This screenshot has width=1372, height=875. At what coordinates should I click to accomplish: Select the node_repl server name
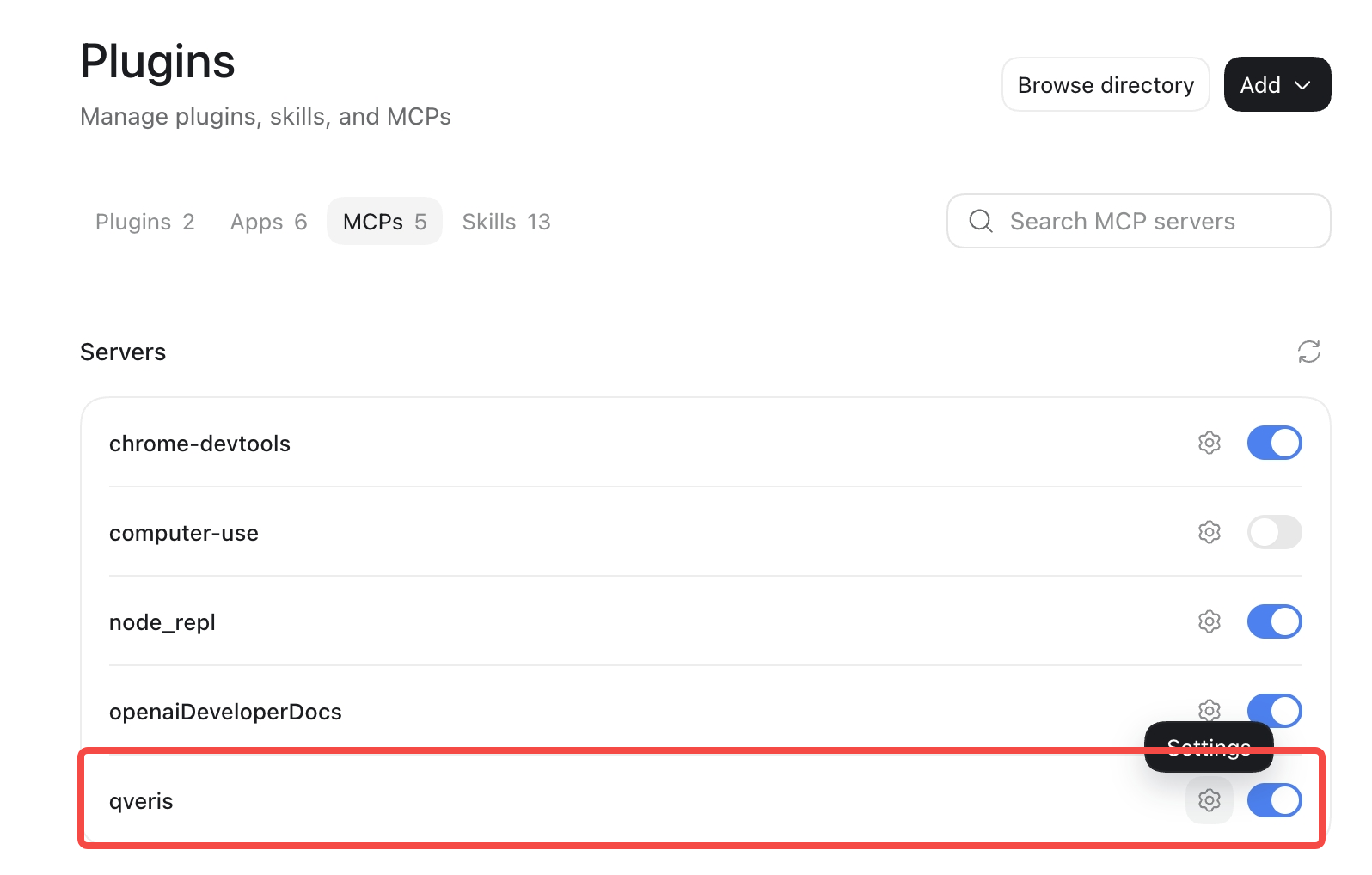pos(162,622)
